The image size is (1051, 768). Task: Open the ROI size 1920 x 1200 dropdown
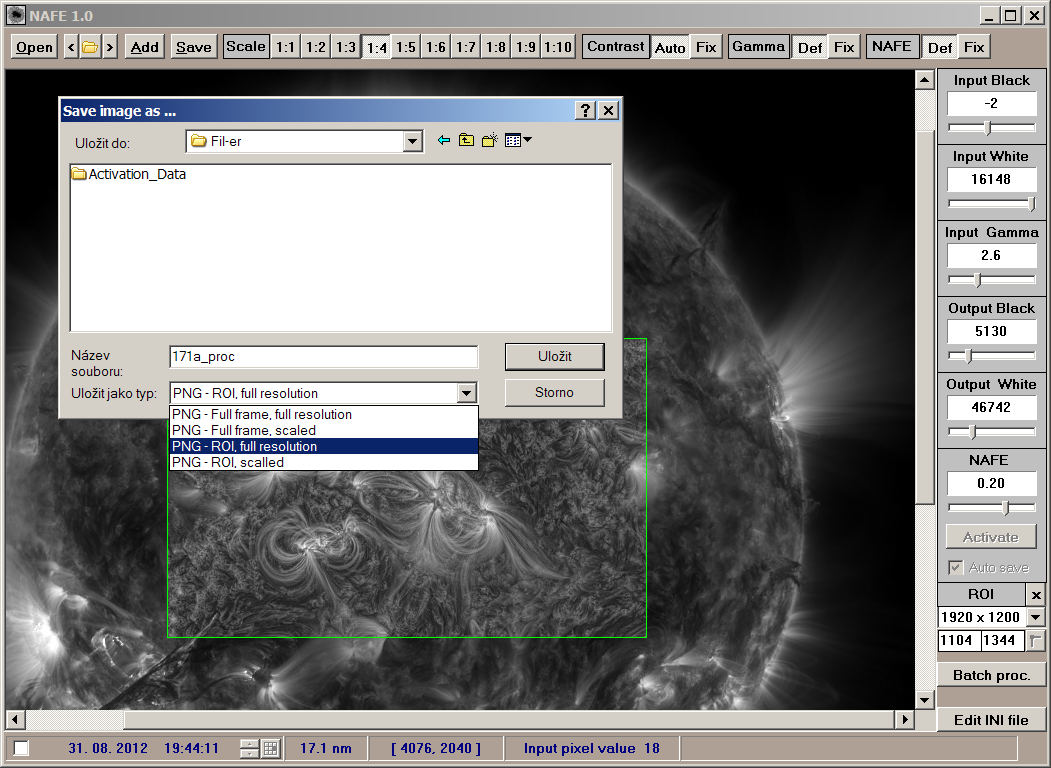coord(1035,618)
